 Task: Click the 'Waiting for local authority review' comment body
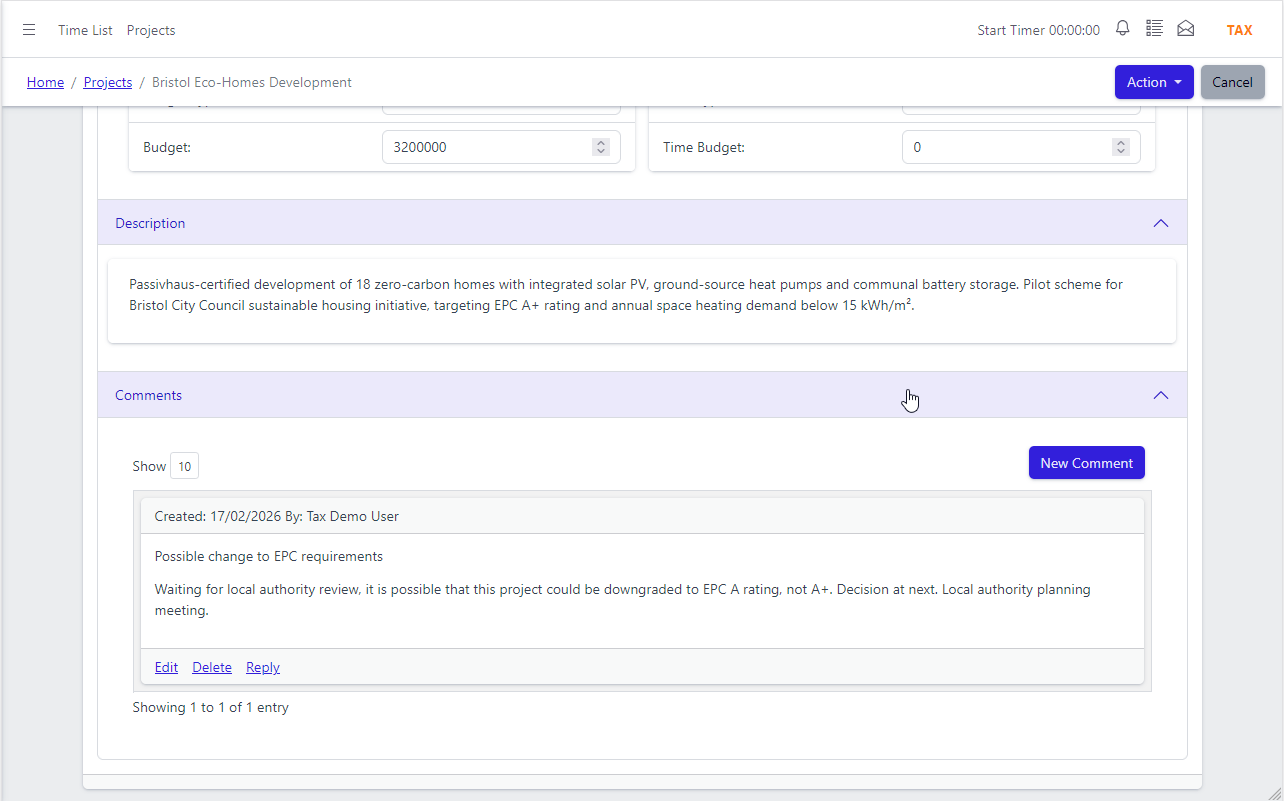(622, 599)
